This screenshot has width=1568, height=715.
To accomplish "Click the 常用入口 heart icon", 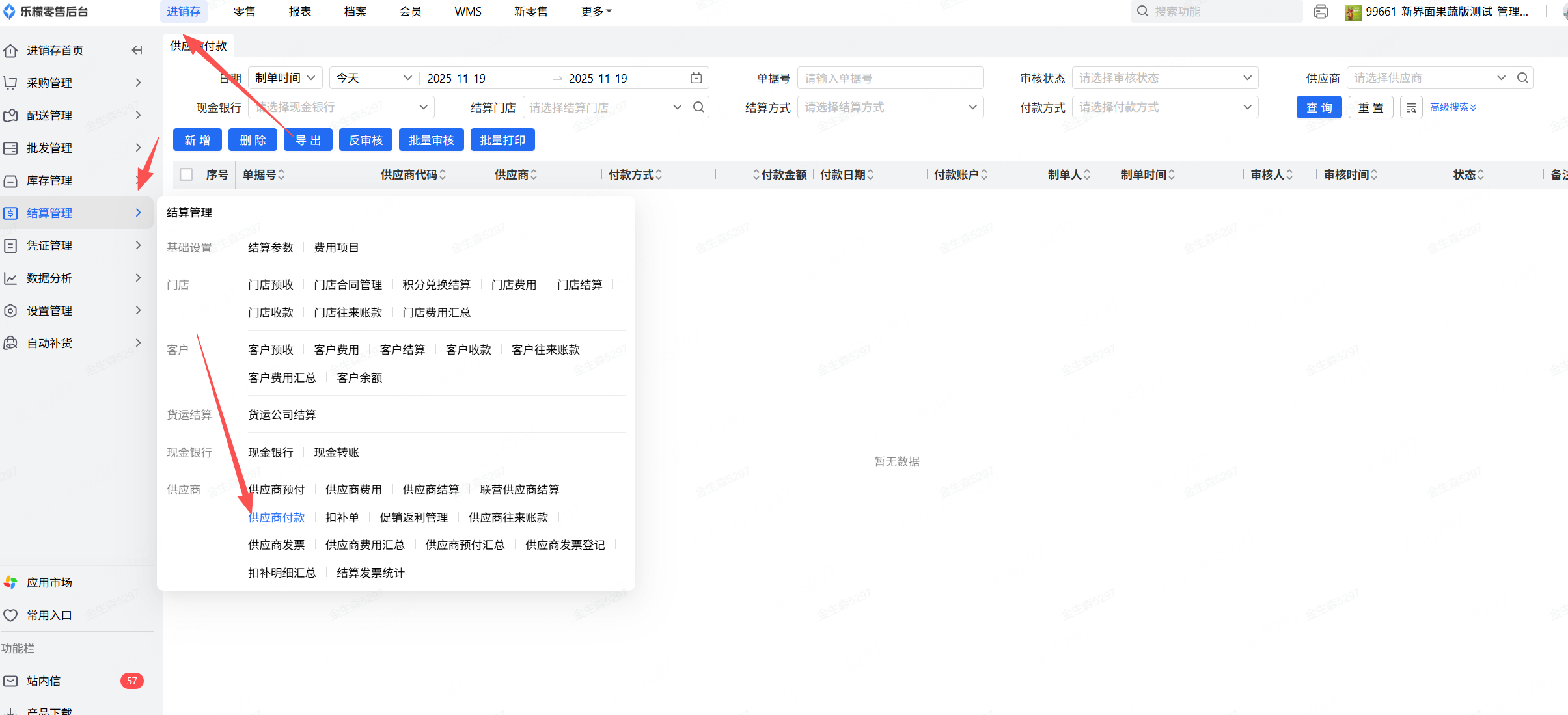I will pos(11,615).
